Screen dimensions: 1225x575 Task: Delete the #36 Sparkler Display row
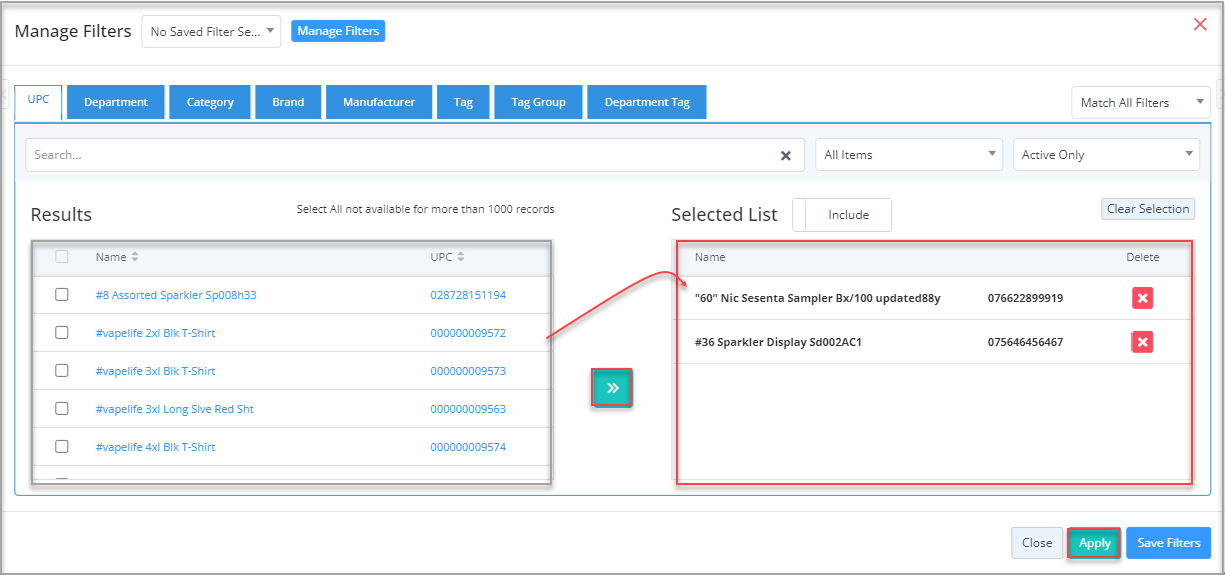click(x=1143, y=342)
